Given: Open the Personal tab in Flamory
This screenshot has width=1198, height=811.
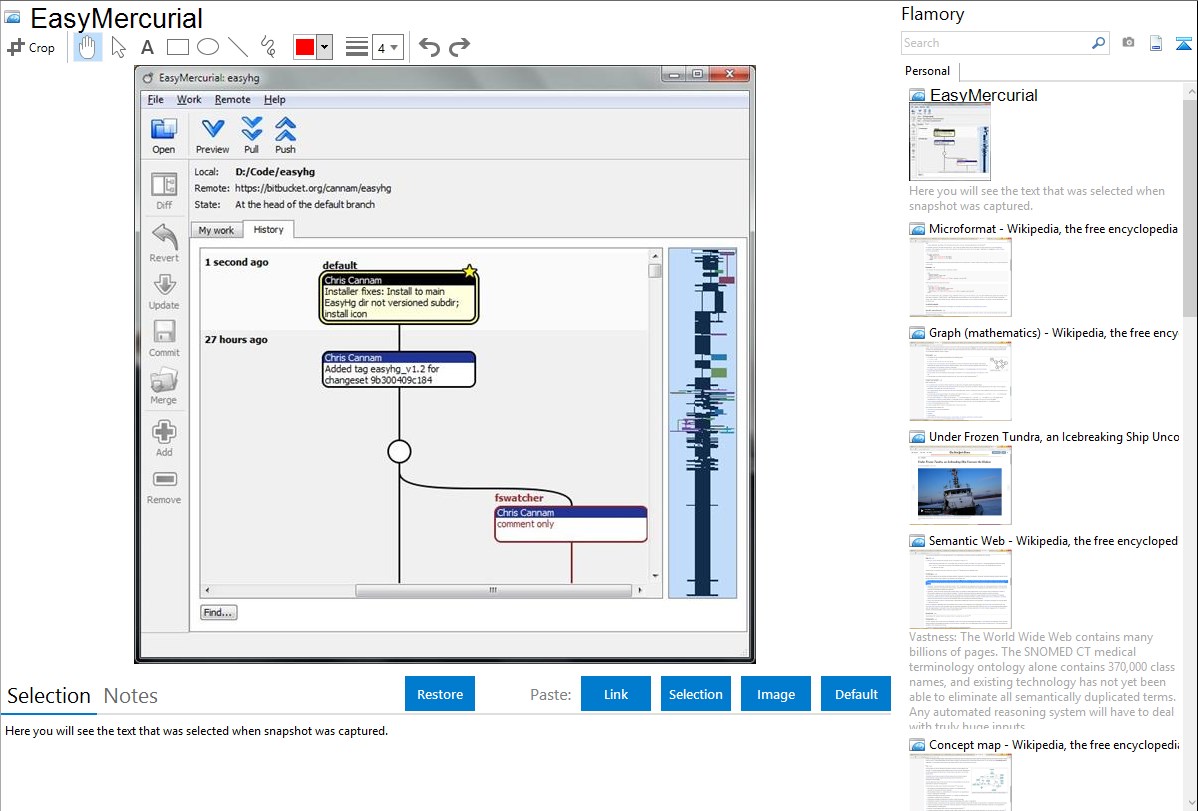Looking at the screenshot, I should (x=928, y=71).
